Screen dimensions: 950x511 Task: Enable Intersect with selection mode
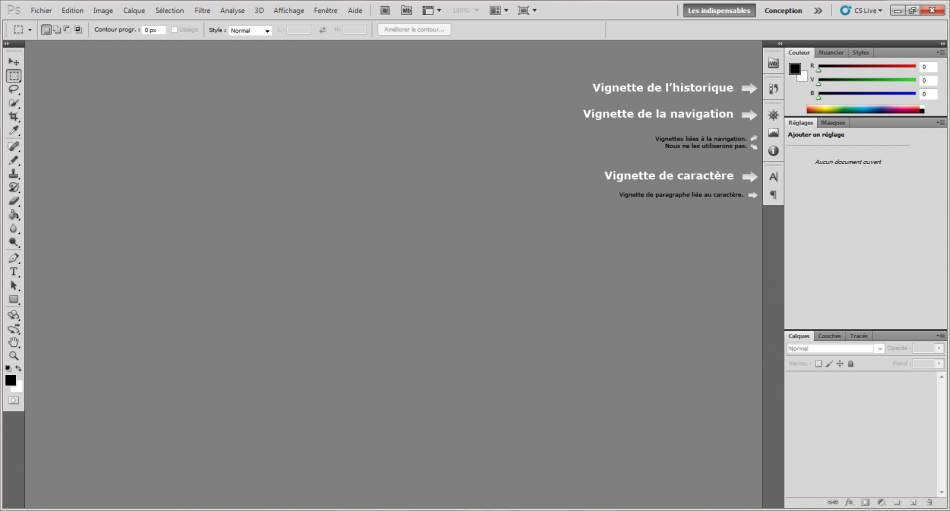pos(78,30)
